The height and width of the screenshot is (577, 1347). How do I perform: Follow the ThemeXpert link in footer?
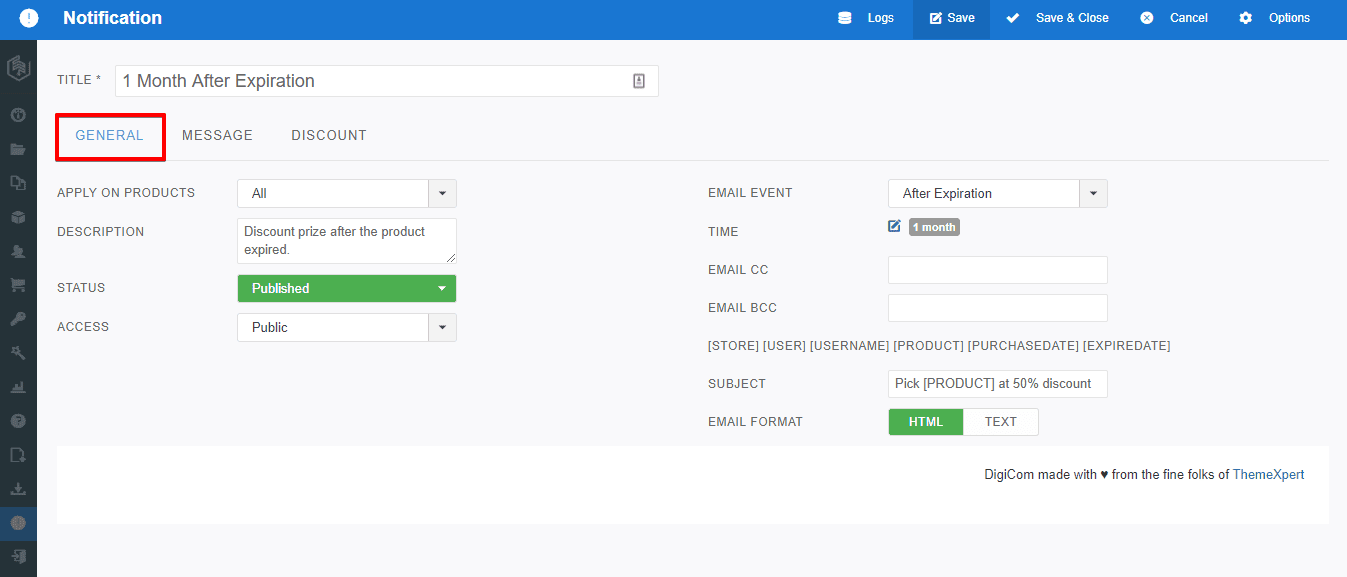click(x=1268, y=475)
